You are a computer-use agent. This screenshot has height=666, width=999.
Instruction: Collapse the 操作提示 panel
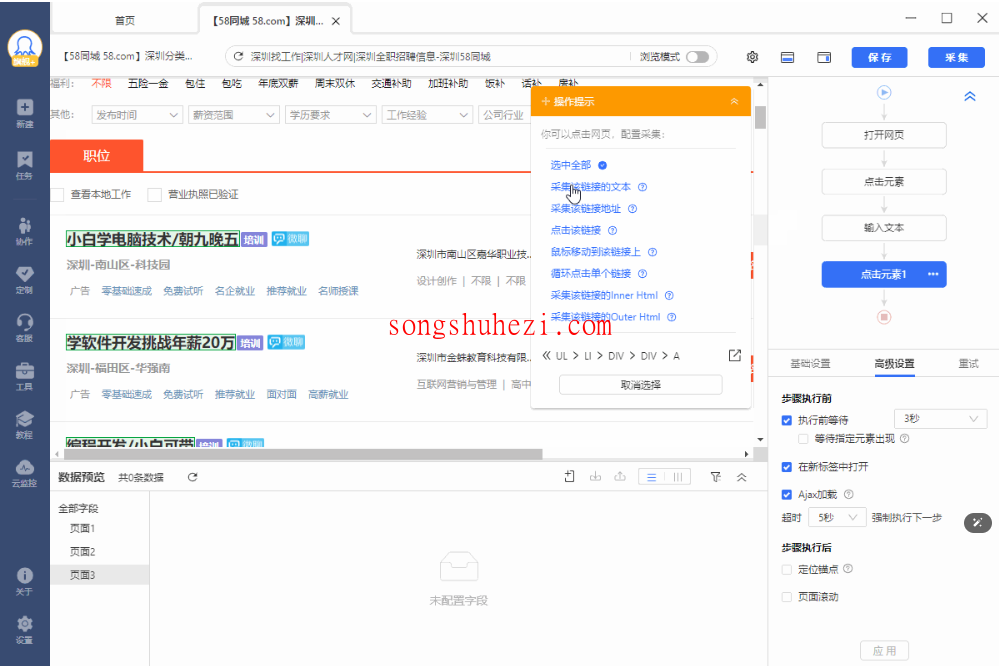tap(734, 101)
